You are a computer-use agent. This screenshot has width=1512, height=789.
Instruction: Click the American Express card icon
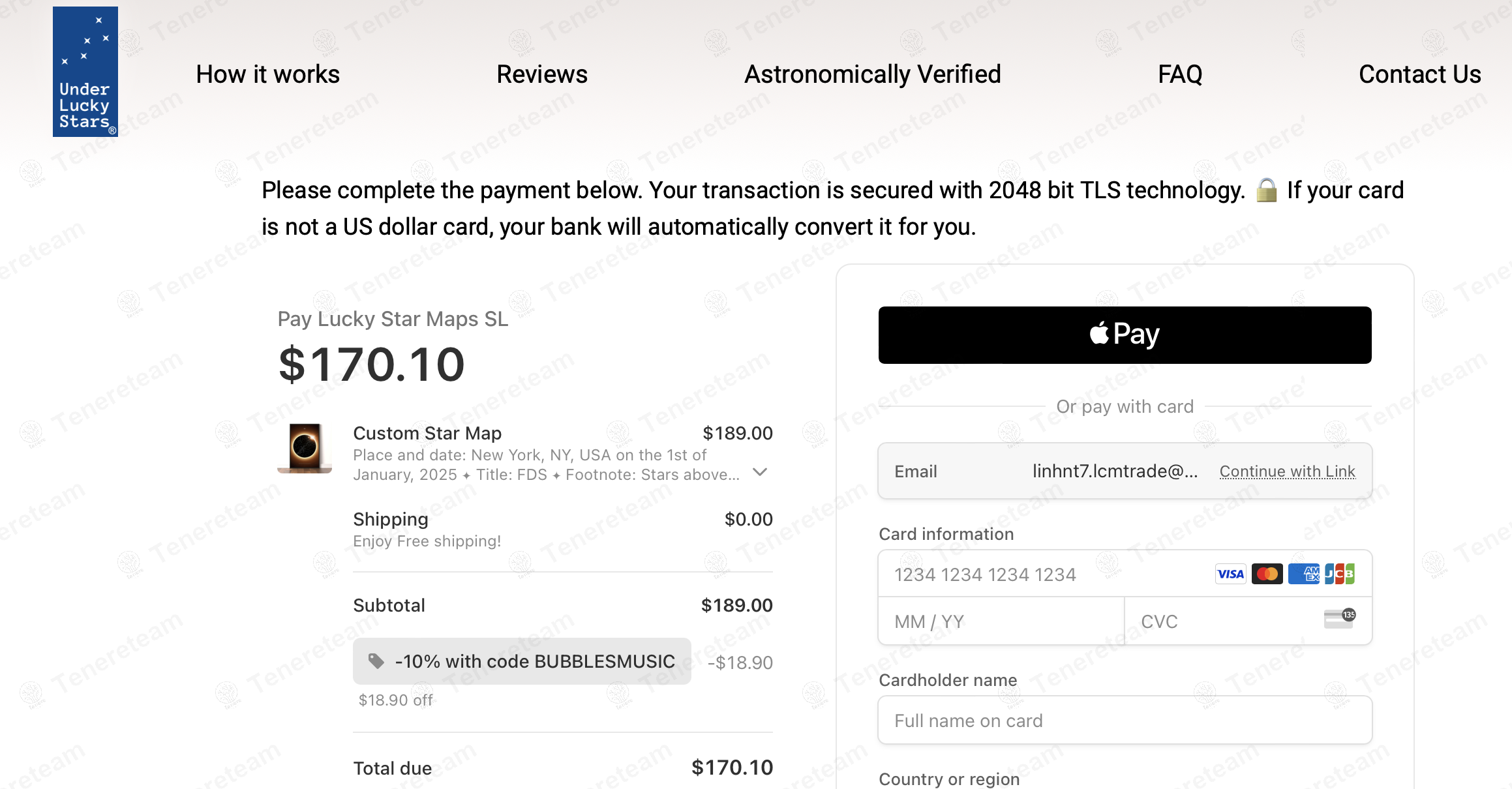[1303, 574]
